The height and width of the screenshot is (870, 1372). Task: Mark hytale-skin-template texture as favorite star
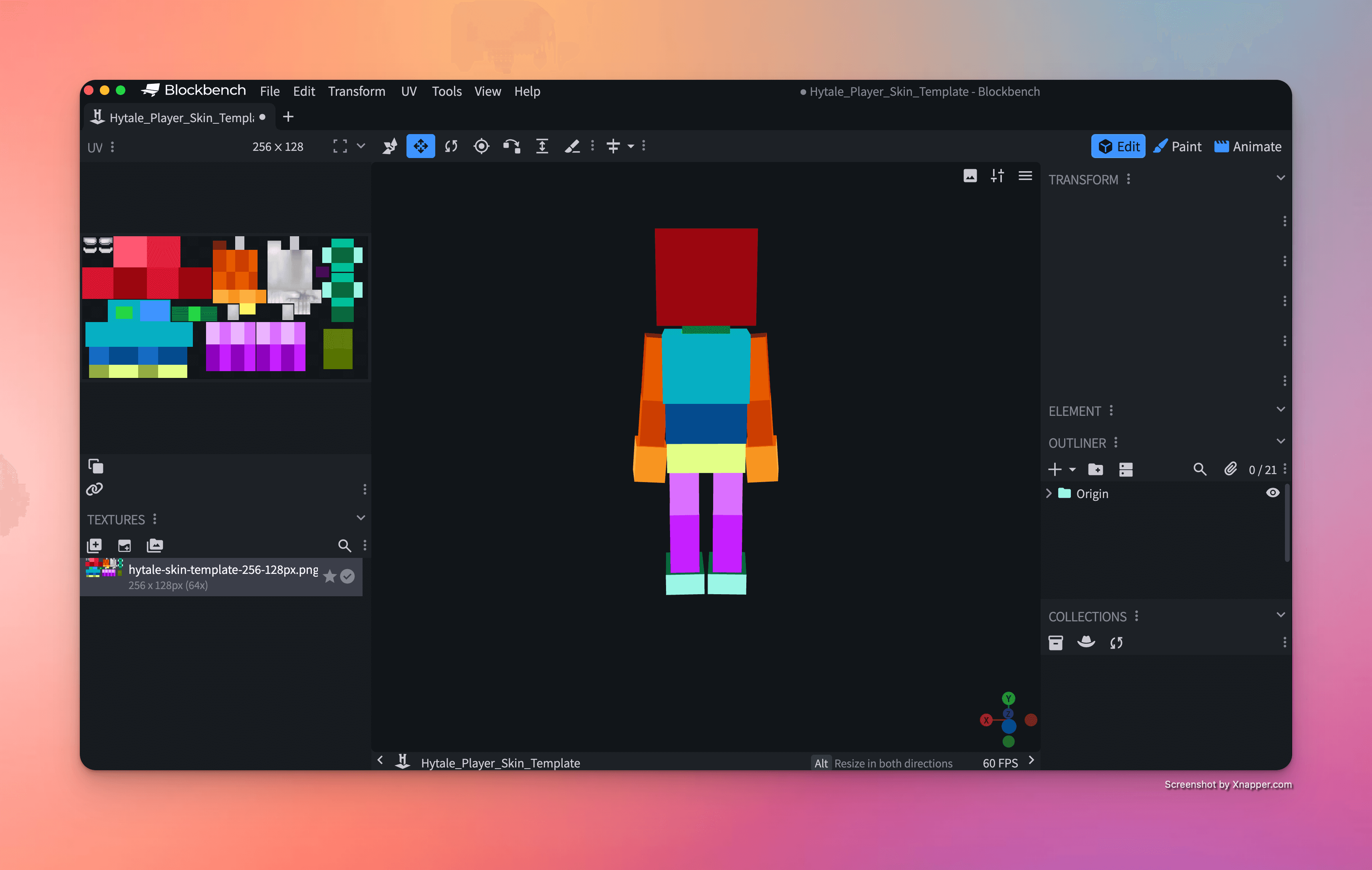(329, 576)
